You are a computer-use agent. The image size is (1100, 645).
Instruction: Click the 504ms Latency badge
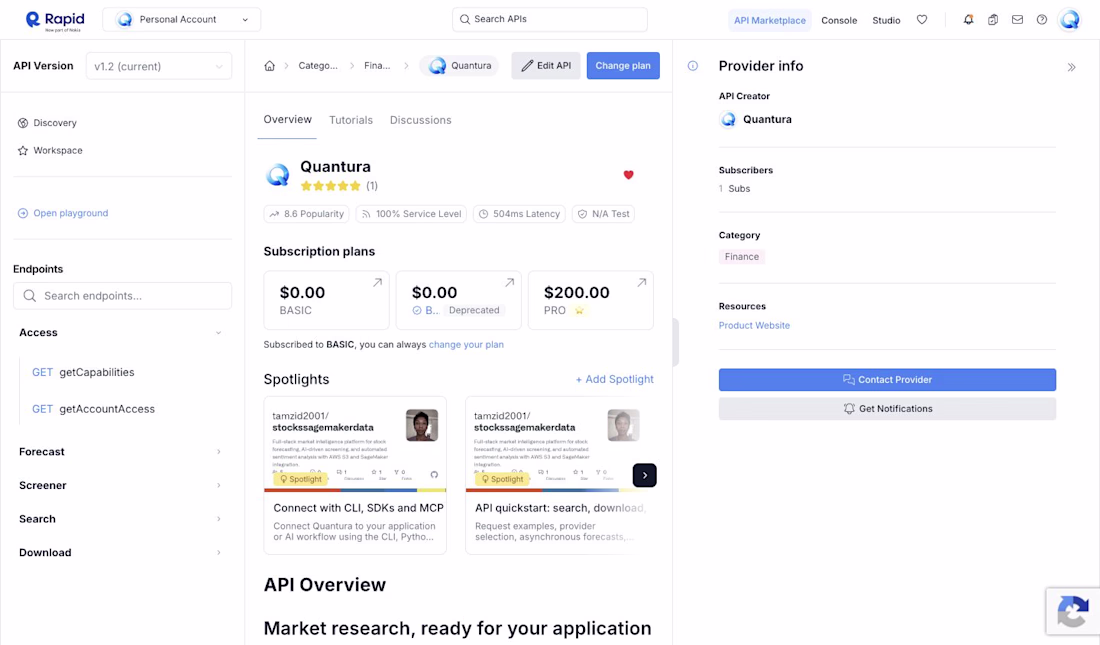[519, 214]
